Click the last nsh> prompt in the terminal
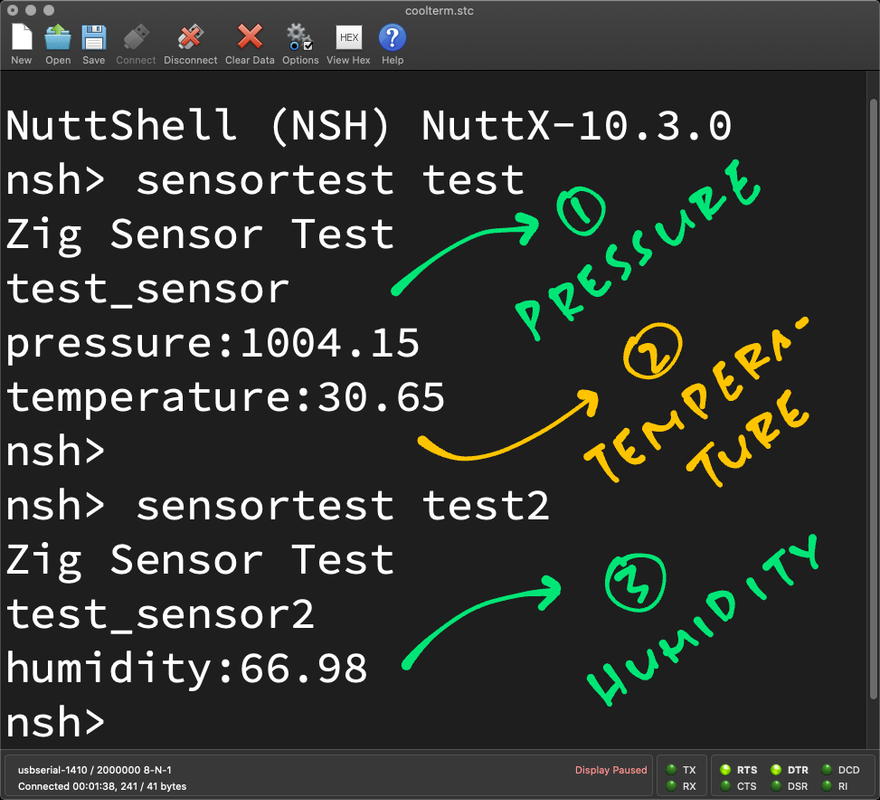Screen dimensions: 880x800 click(56, 721)
